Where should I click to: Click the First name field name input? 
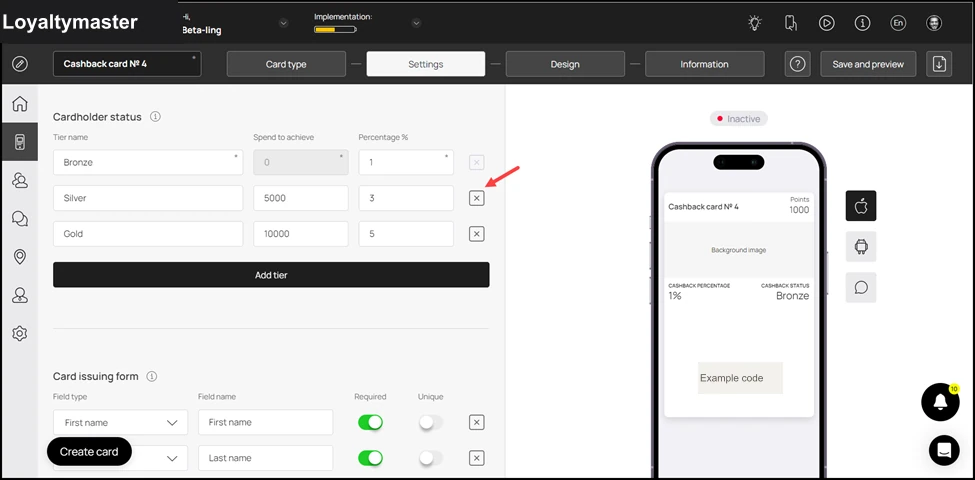click(x=266, y=423)
